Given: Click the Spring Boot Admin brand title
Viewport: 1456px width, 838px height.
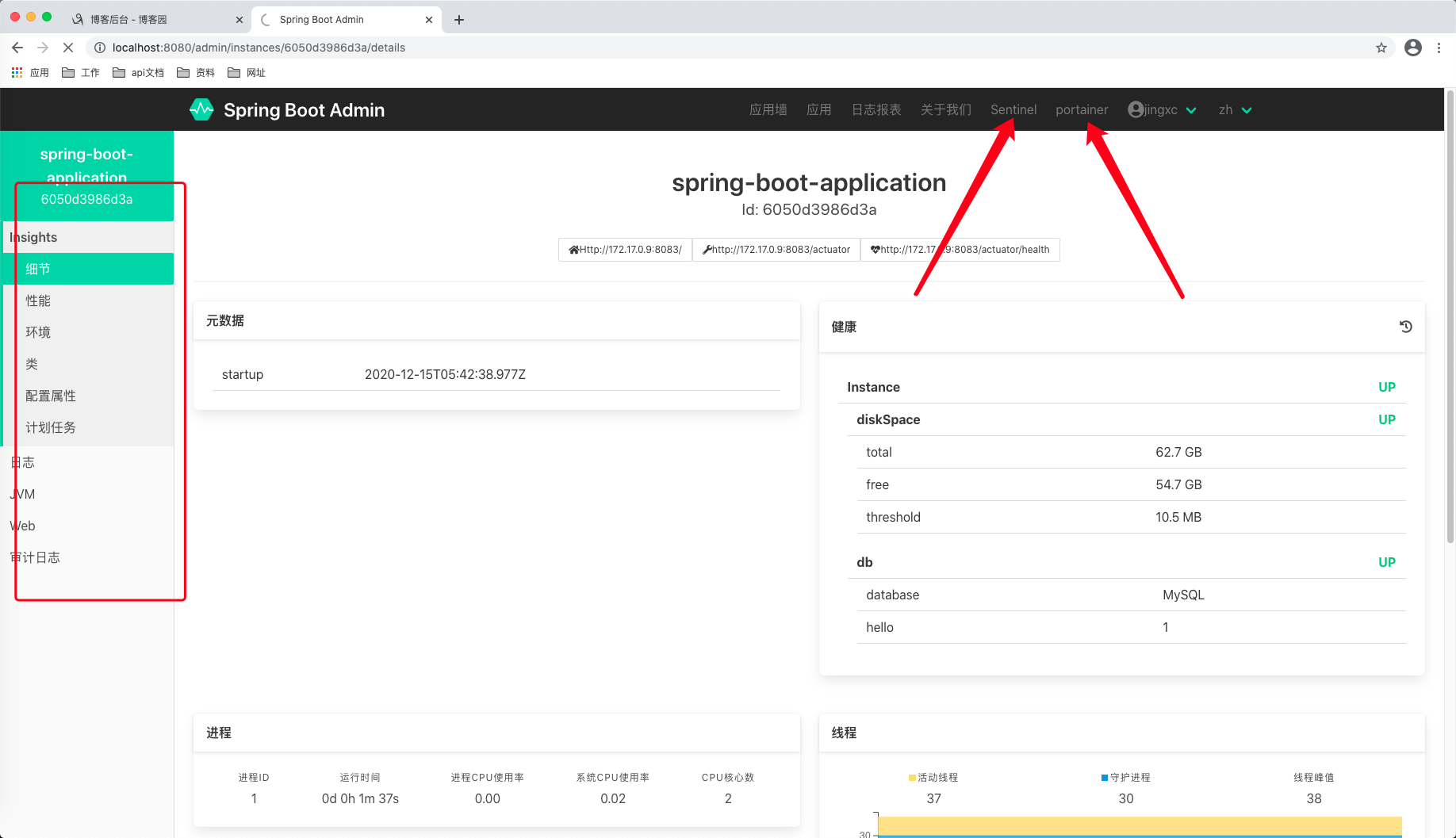Looking at the screenshot, I should click(x=304, y=109).
